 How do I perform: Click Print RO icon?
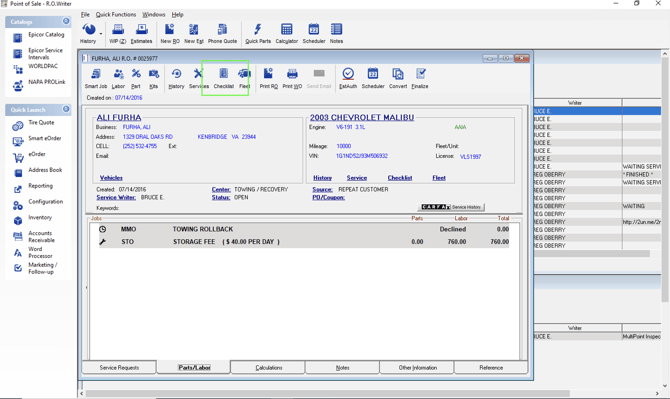pos(268,79)
